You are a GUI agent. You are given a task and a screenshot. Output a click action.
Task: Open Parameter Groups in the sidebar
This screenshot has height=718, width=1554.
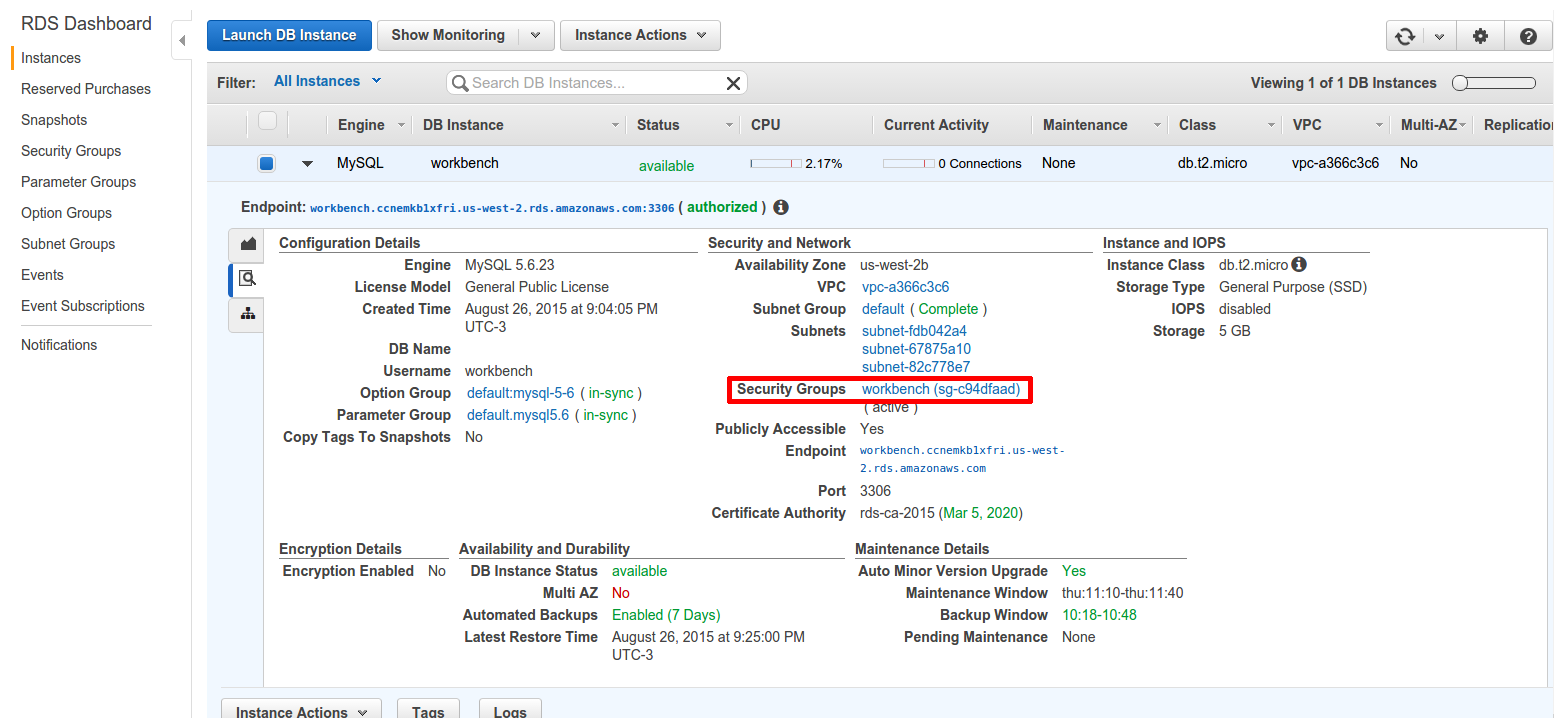point(78,182)
